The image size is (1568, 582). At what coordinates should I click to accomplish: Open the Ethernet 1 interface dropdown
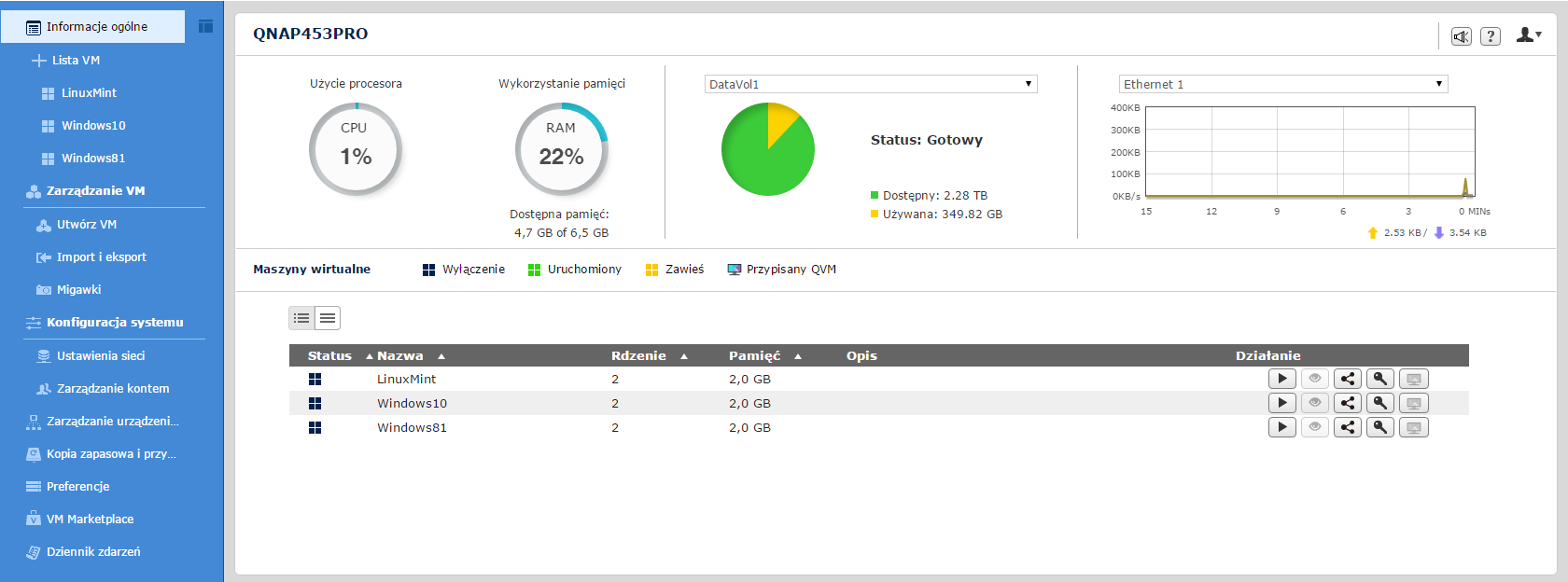click(1282, 84)
